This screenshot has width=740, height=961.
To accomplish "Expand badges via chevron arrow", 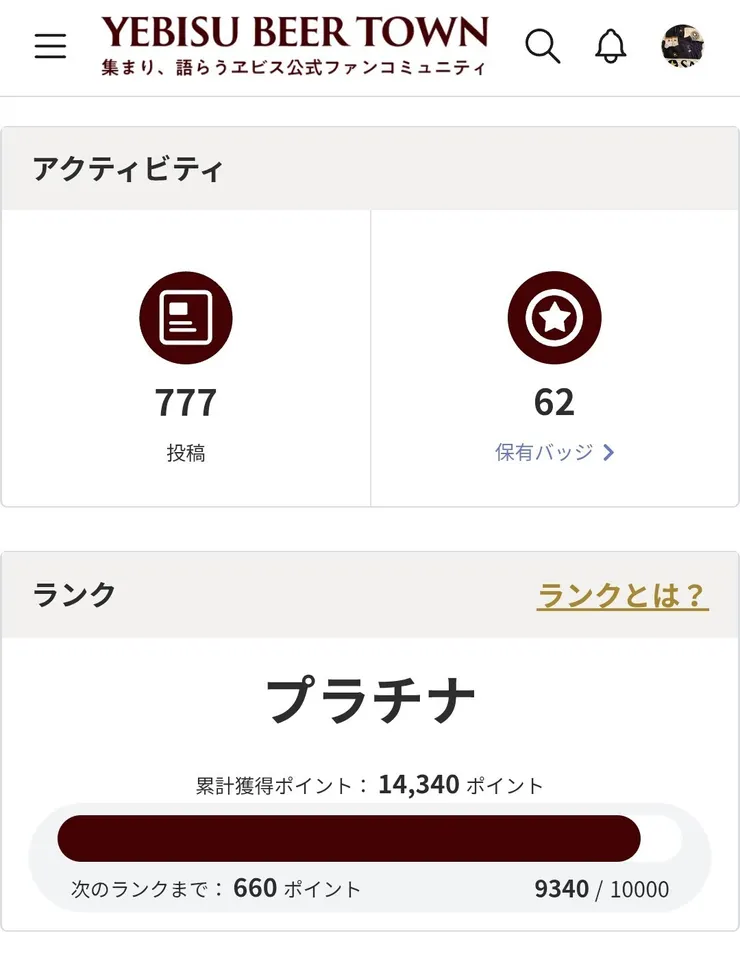I will (x=609, y=453).
